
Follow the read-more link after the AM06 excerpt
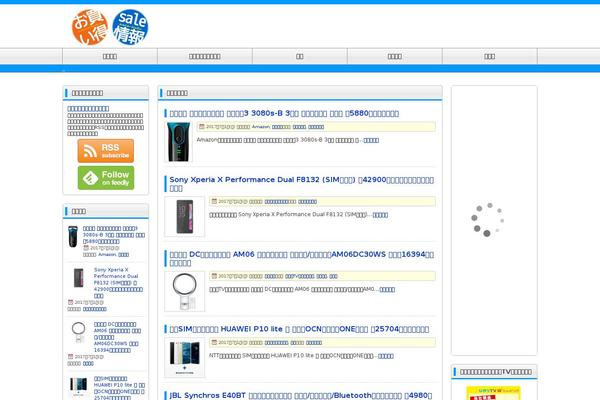(x=387, y=290)
